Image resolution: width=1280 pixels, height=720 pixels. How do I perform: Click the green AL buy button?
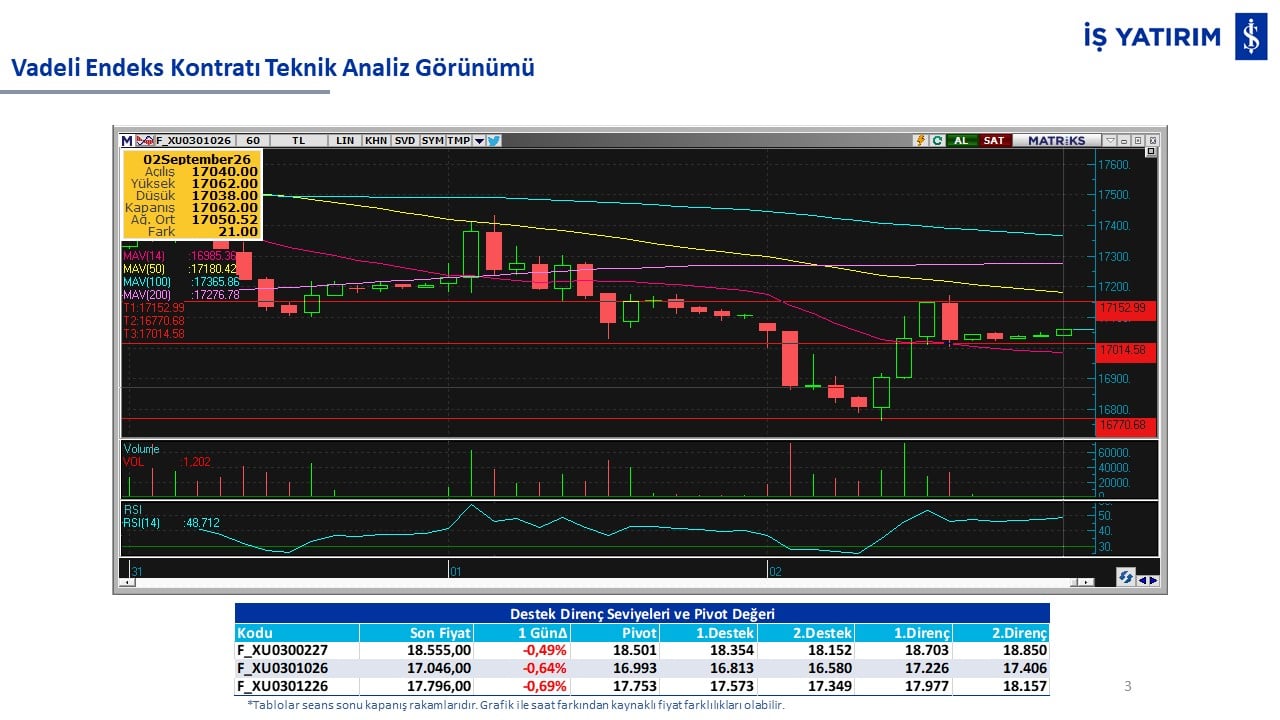click(961, 141)
